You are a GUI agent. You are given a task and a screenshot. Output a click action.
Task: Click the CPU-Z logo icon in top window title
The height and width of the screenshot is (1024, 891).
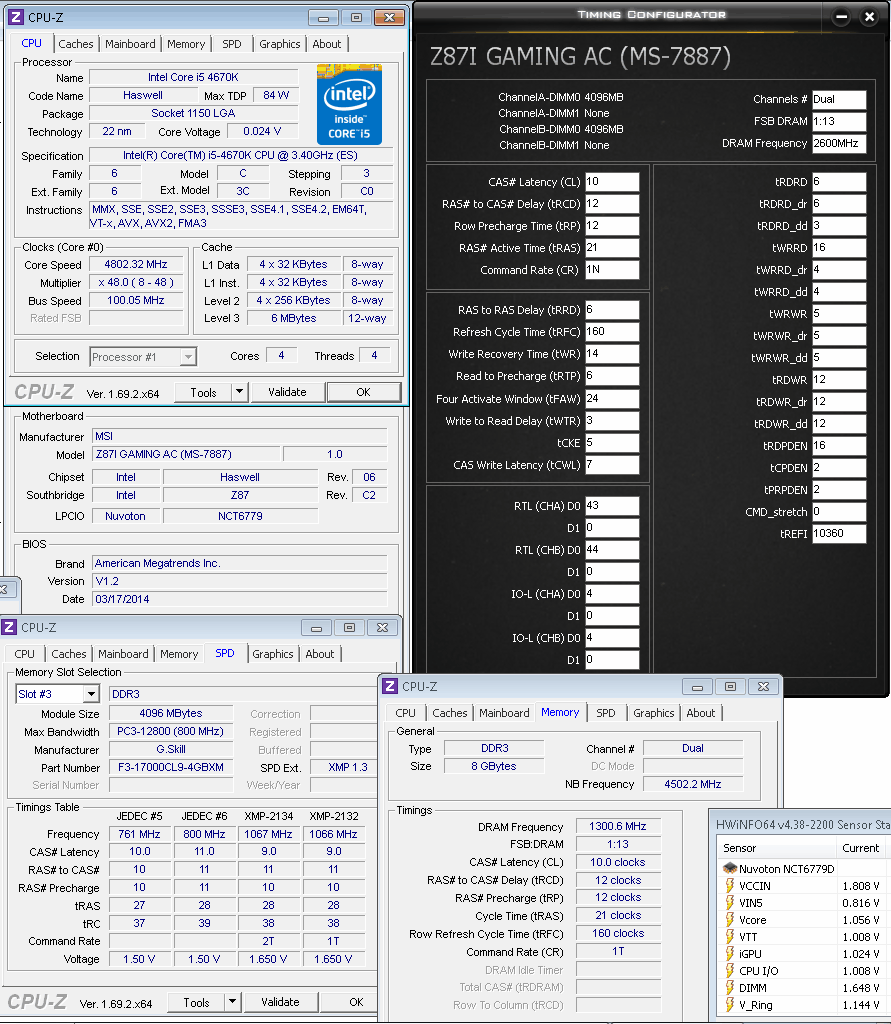(16, 18)
